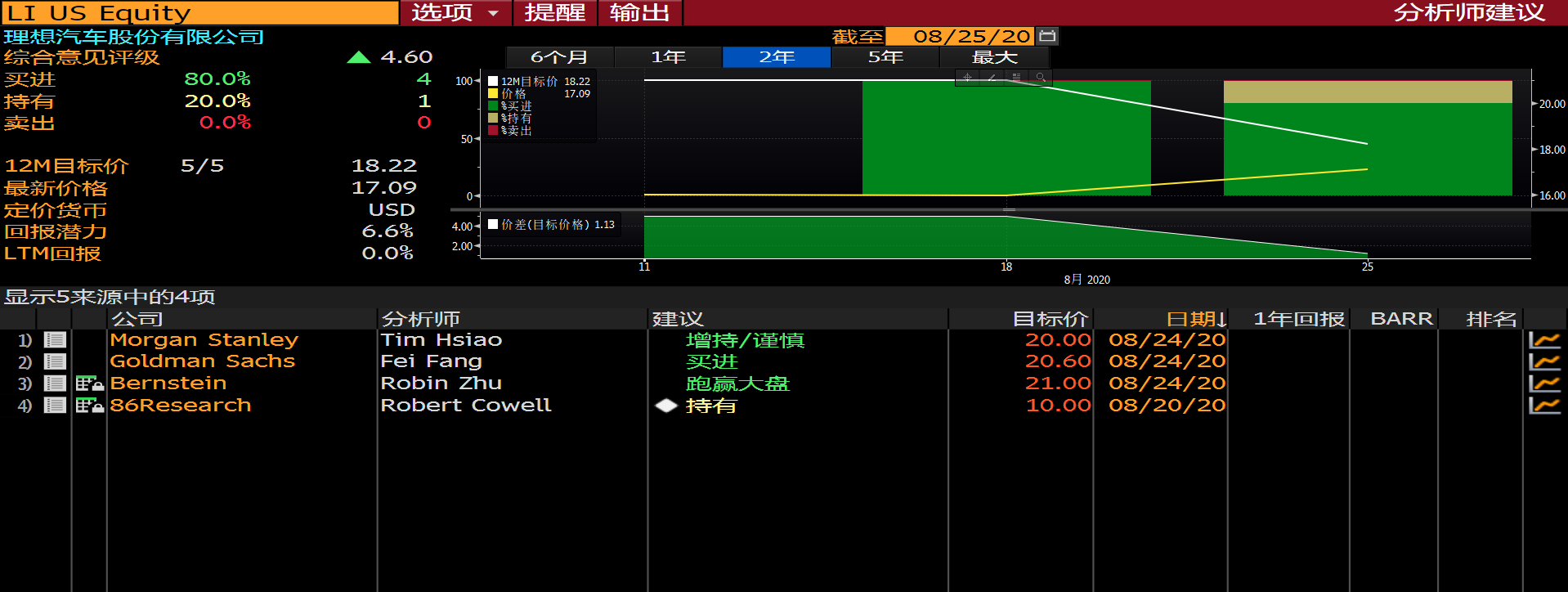The image size is (1568, 592).
Task: Toggle the 价差(目标价格) series in lower chart
Action: click(493, 224)
